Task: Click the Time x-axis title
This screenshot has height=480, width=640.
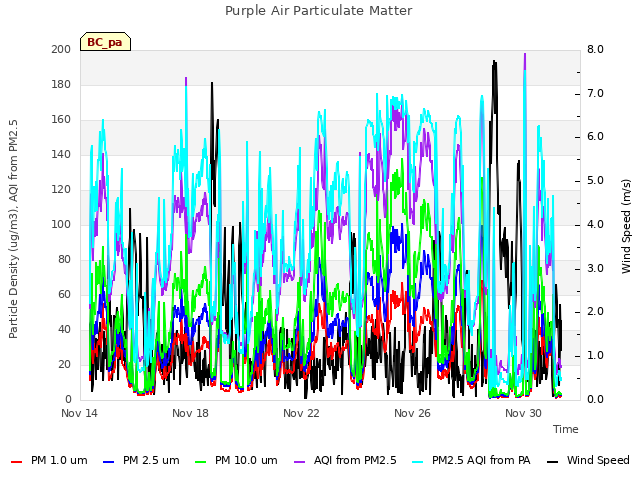Action: pos(566,429)
